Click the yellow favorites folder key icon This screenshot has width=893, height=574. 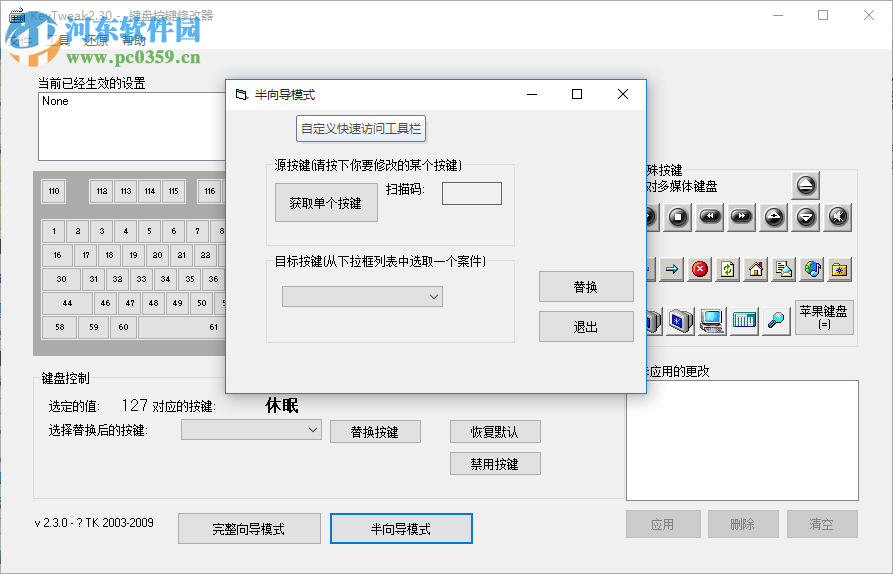[840, 269]
